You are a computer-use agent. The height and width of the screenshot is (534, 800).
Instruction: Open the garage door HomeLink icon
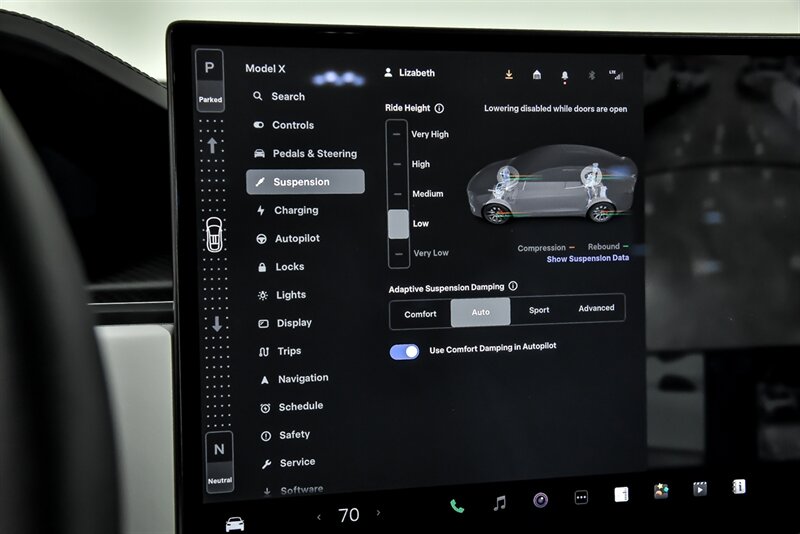536,74
